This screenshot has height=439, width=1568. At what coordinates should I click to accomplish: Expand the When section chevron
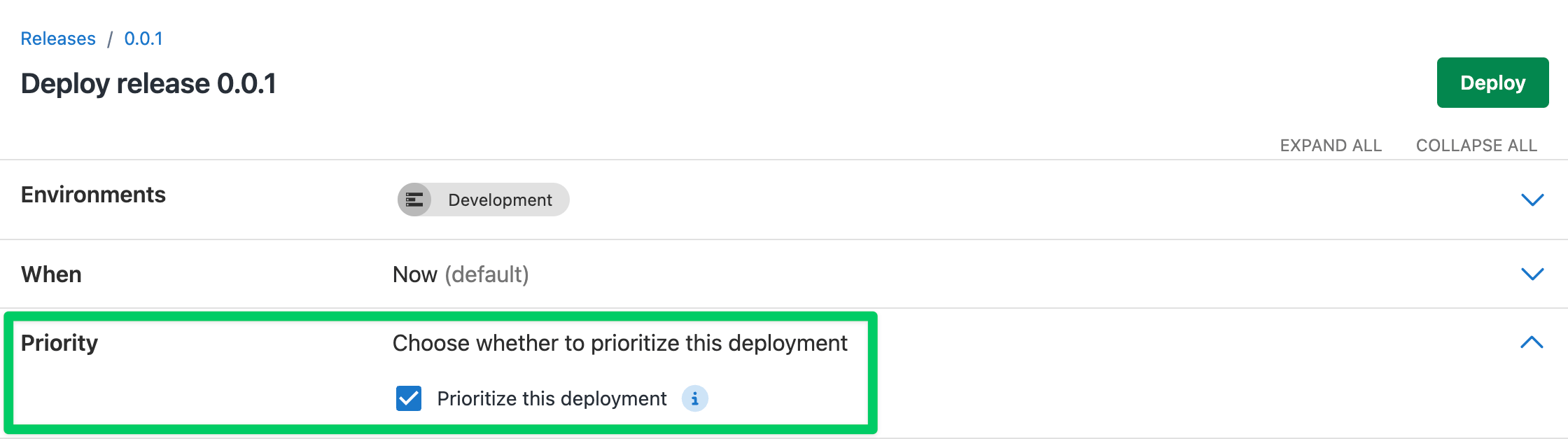pyautogui.click(x=1532, y=274)
